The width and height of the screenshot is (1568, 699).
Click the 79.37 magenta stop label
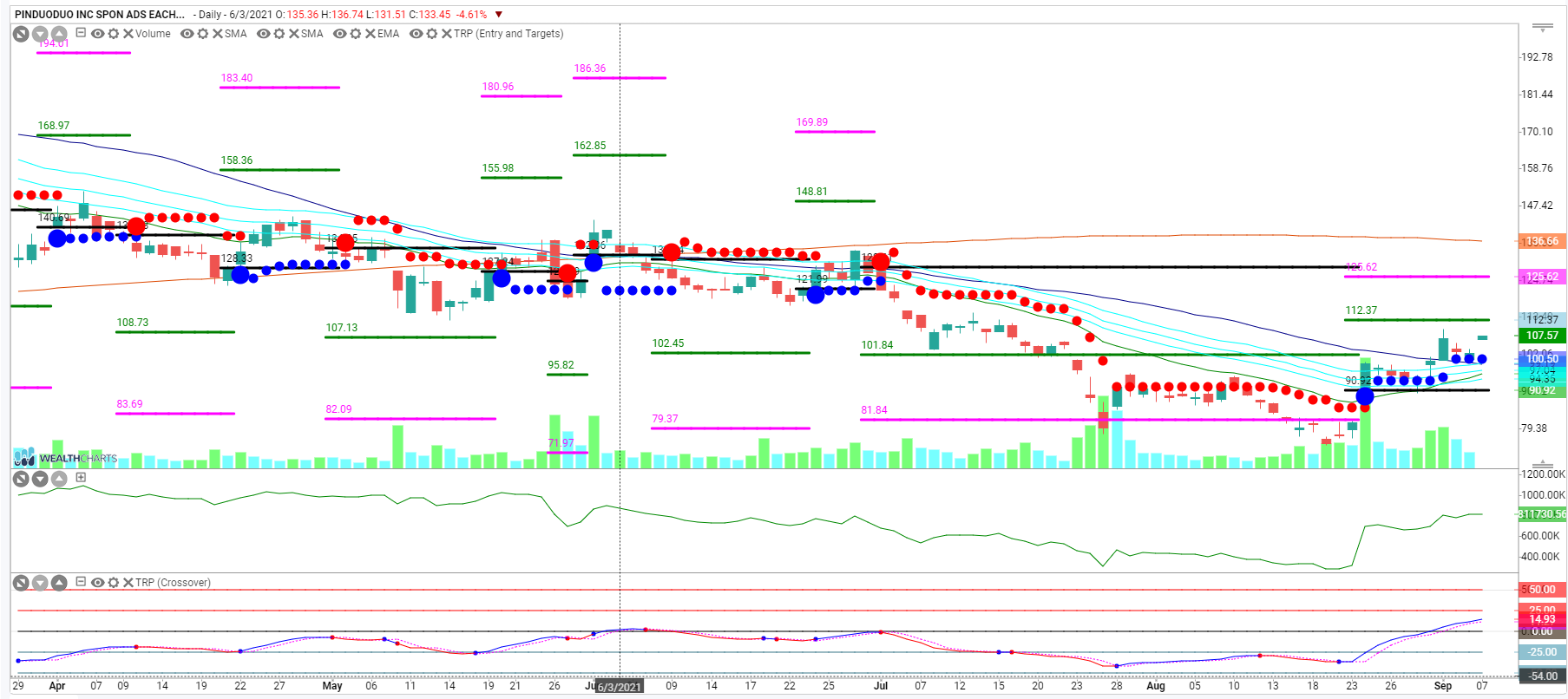click(666, 419)
